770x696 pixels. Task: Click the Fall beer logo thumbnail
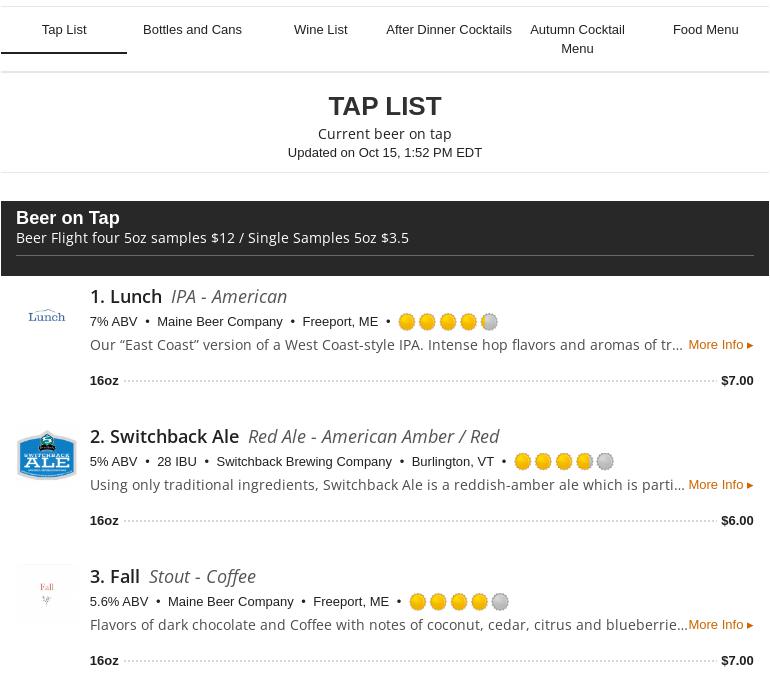coord(46,594)
